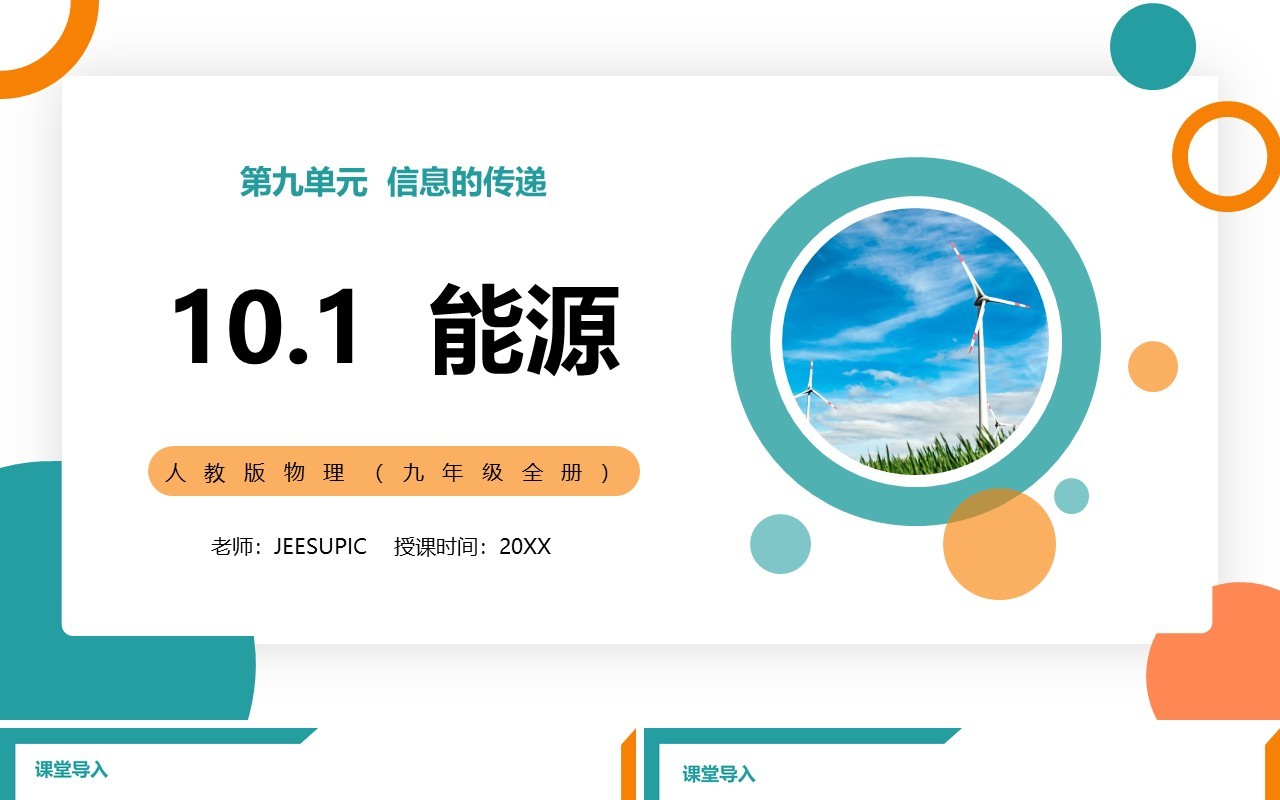
Task: Click "课堂导入" heading on the lower-right slide
Action: (x=719, y=774)
